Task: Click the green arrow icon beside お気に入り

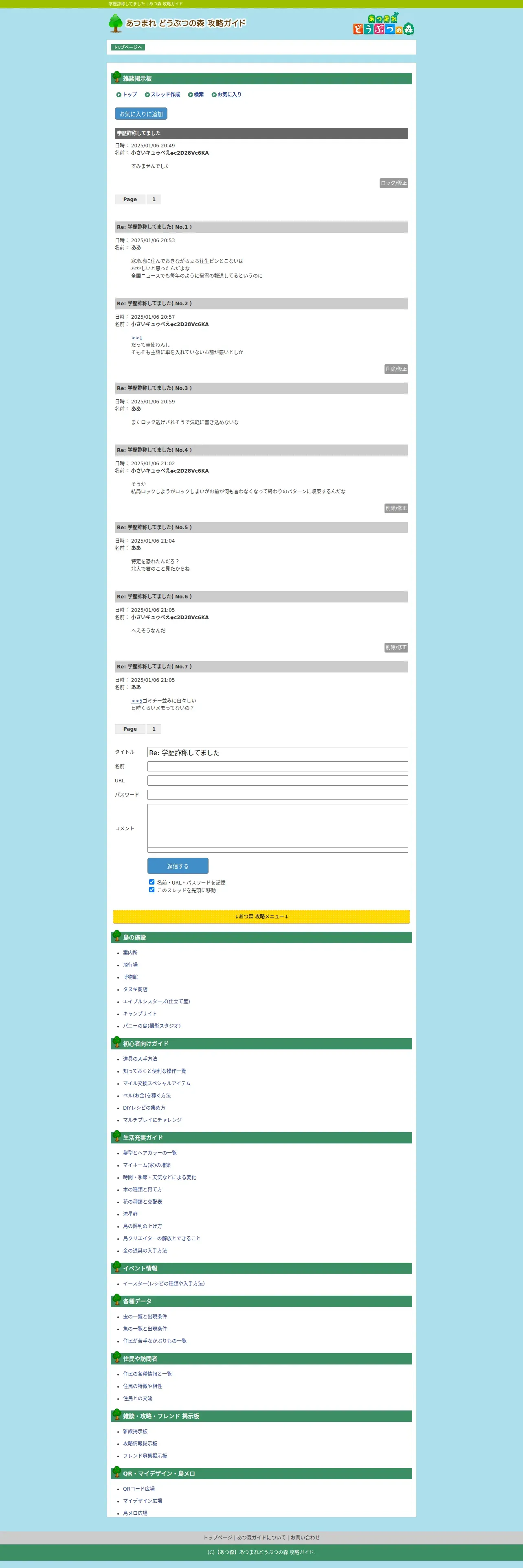Action: [214, 95]
